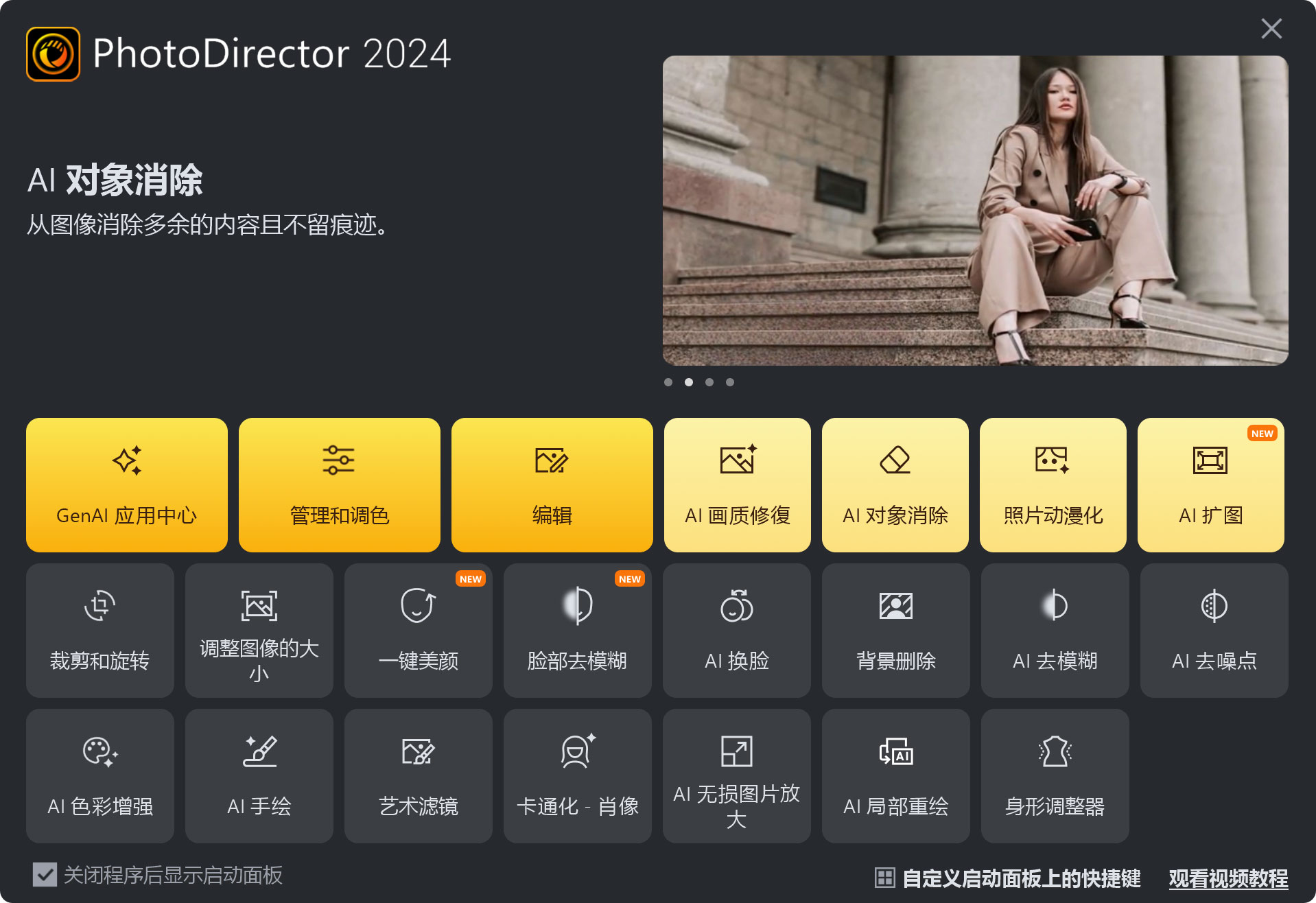The image size is (1316, 903).
Task: Open 观看视频教程 link
Action: pyautogui.click(x=1228, y=878)
